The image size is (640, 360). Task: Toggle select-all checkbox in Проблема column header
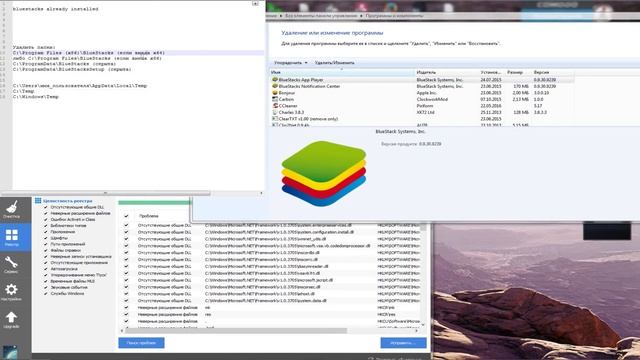pos(126,216)
